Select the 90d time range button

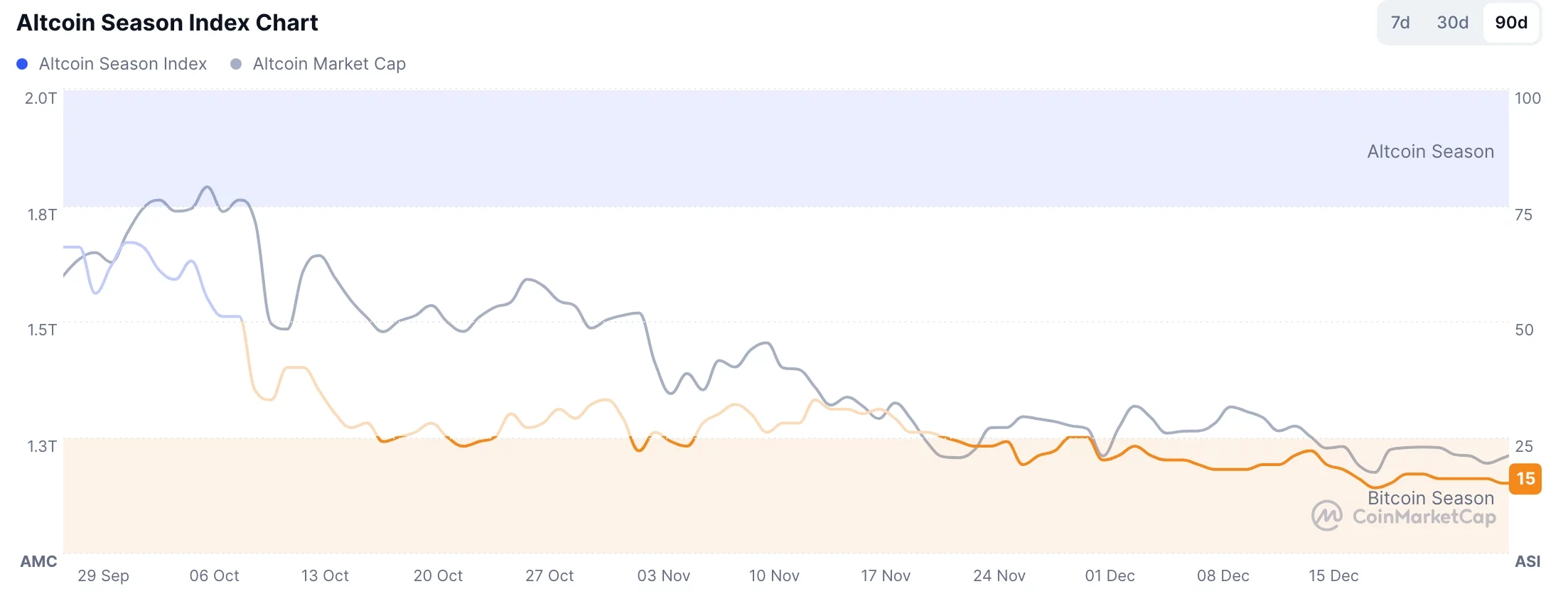click(x=1511, y=22)
